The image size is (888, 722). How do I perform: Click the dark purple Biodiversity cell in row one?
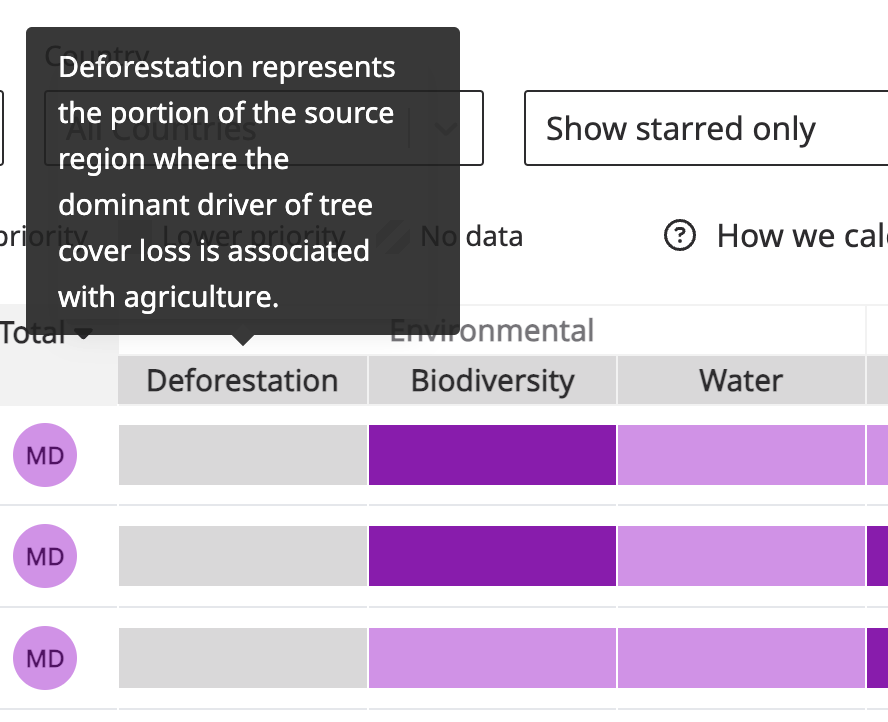pos(492,454)
